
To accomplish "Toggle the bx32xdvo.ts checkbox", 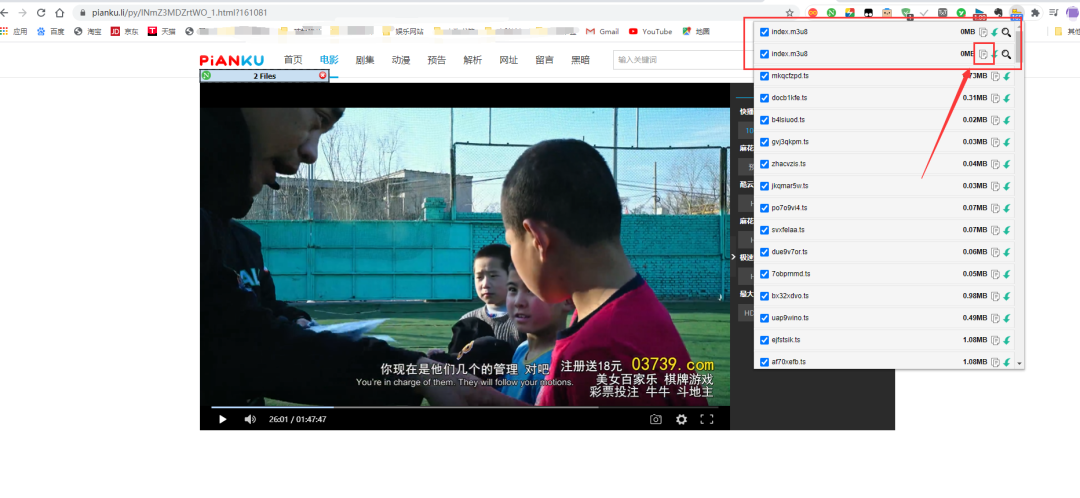I will [765, 296].
